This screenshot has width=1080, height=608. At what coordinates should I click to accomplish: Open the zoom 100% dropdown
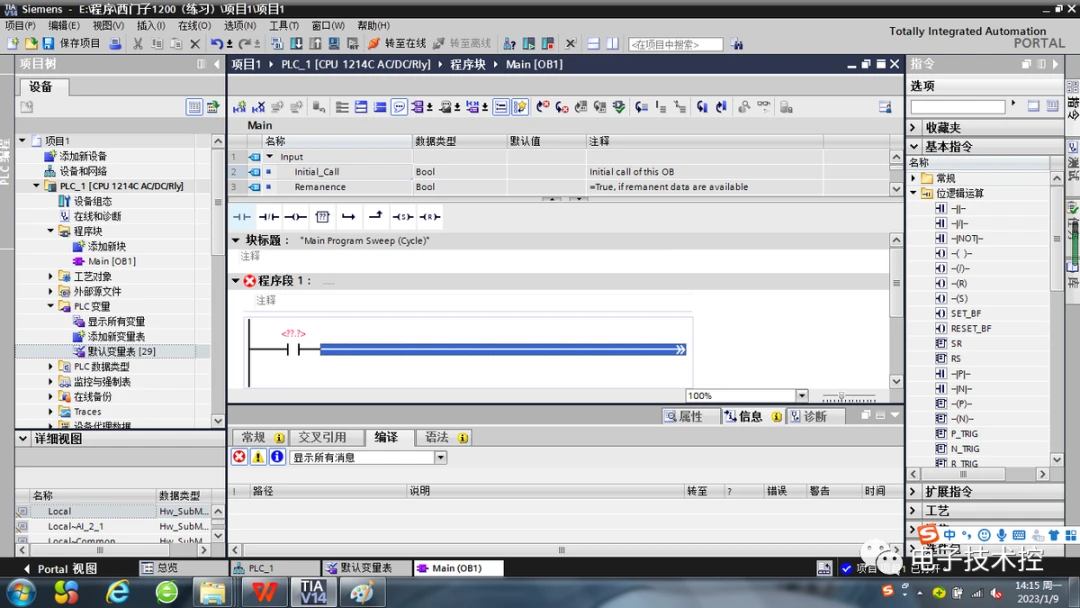coord(802,395)
